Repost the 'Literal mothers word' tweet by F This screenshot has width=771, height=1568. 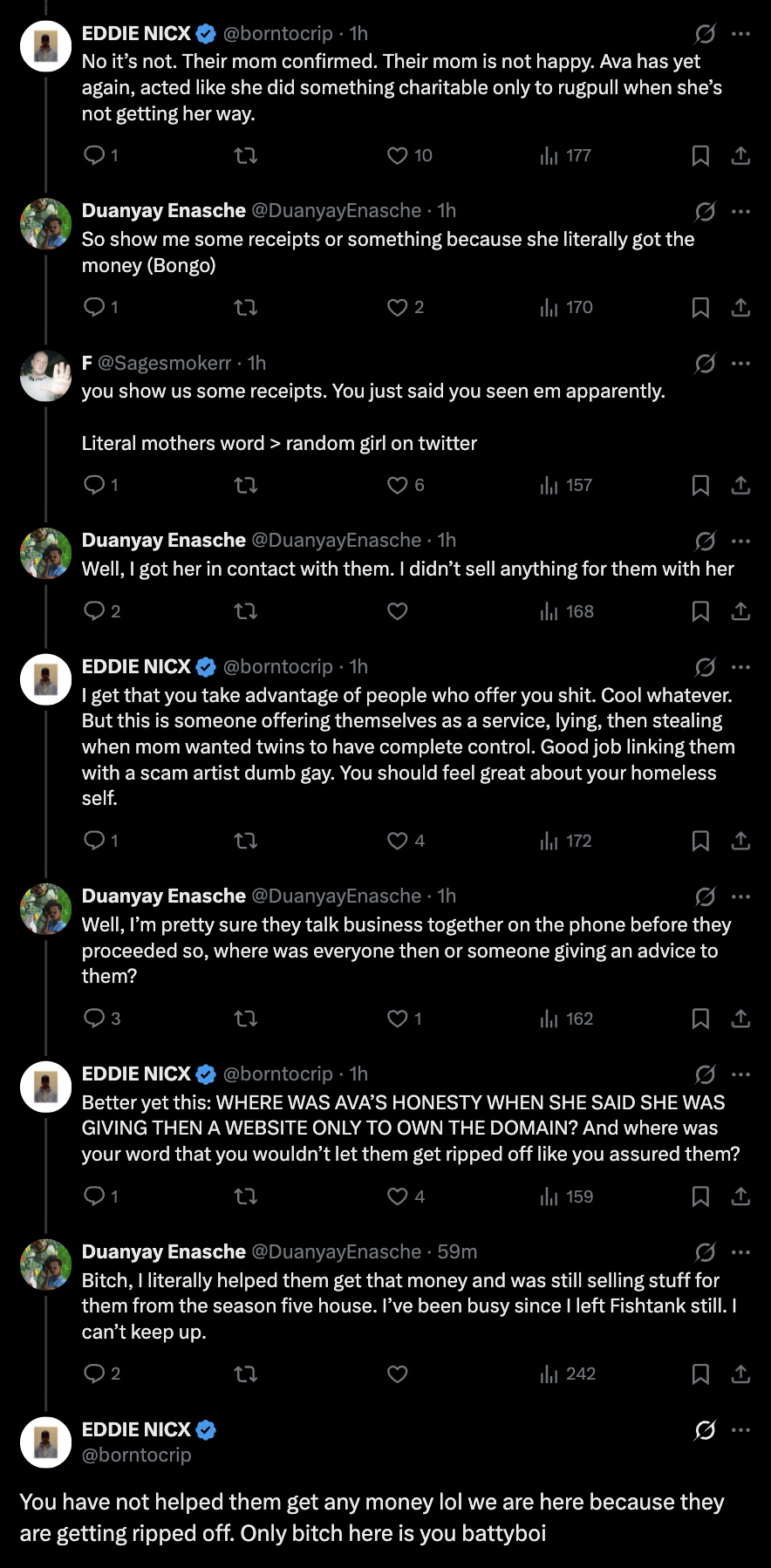[x=246, y=485]
